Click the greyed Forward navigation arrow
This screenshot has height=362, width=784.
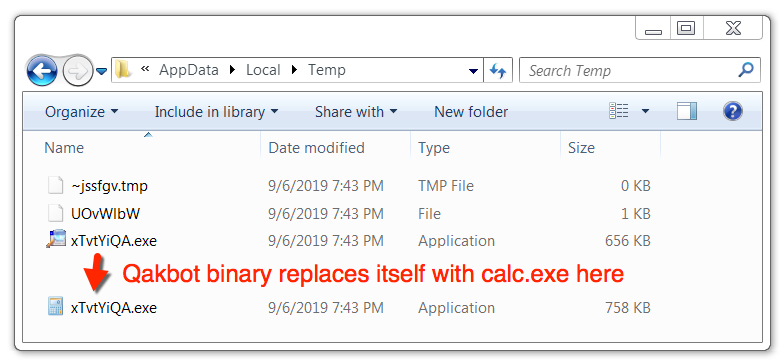[78, 70]
